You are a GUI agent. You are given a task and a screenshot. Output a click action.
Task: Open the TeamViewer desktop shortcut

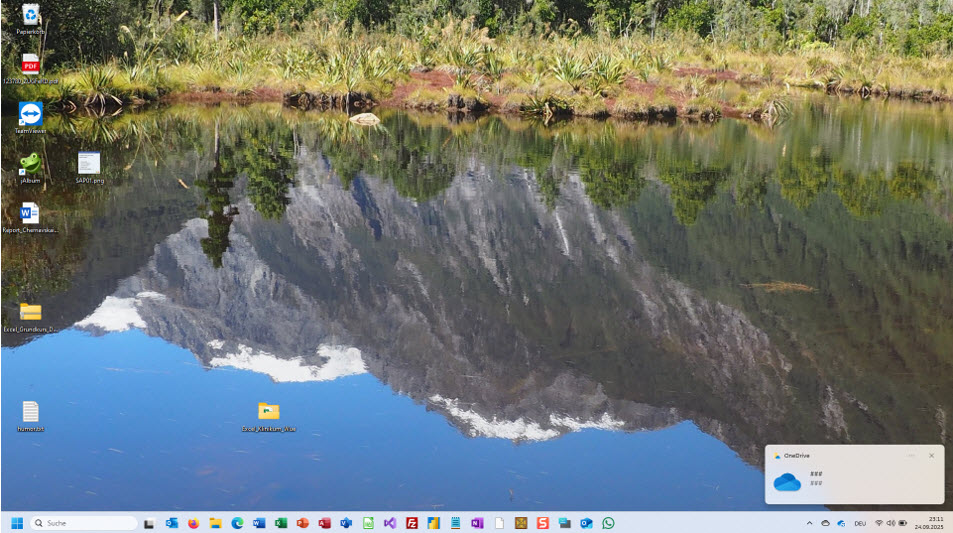click(31, 113)
